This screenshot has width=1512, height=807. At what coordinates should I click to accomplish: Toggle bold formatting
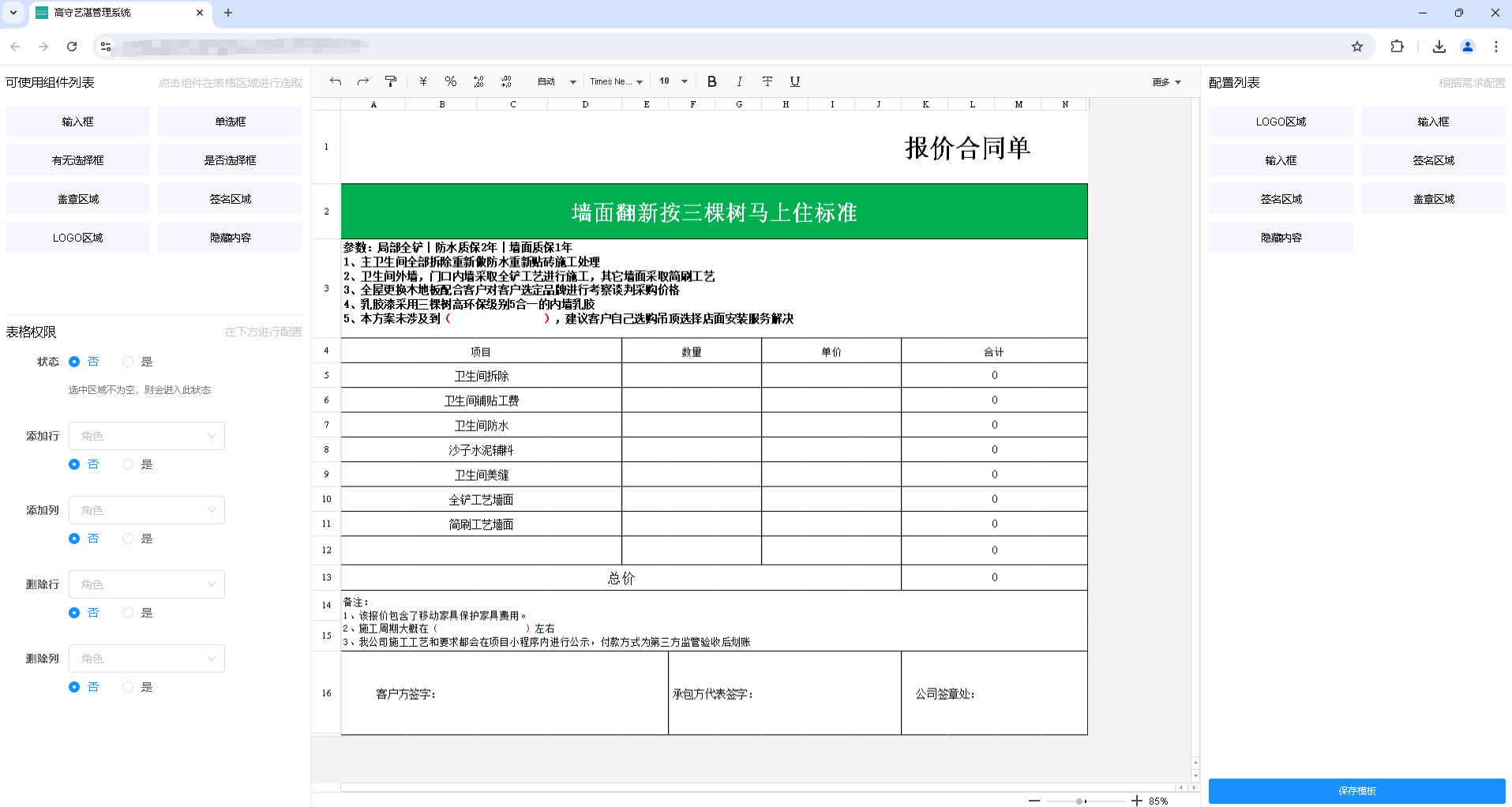click(712, 81)
